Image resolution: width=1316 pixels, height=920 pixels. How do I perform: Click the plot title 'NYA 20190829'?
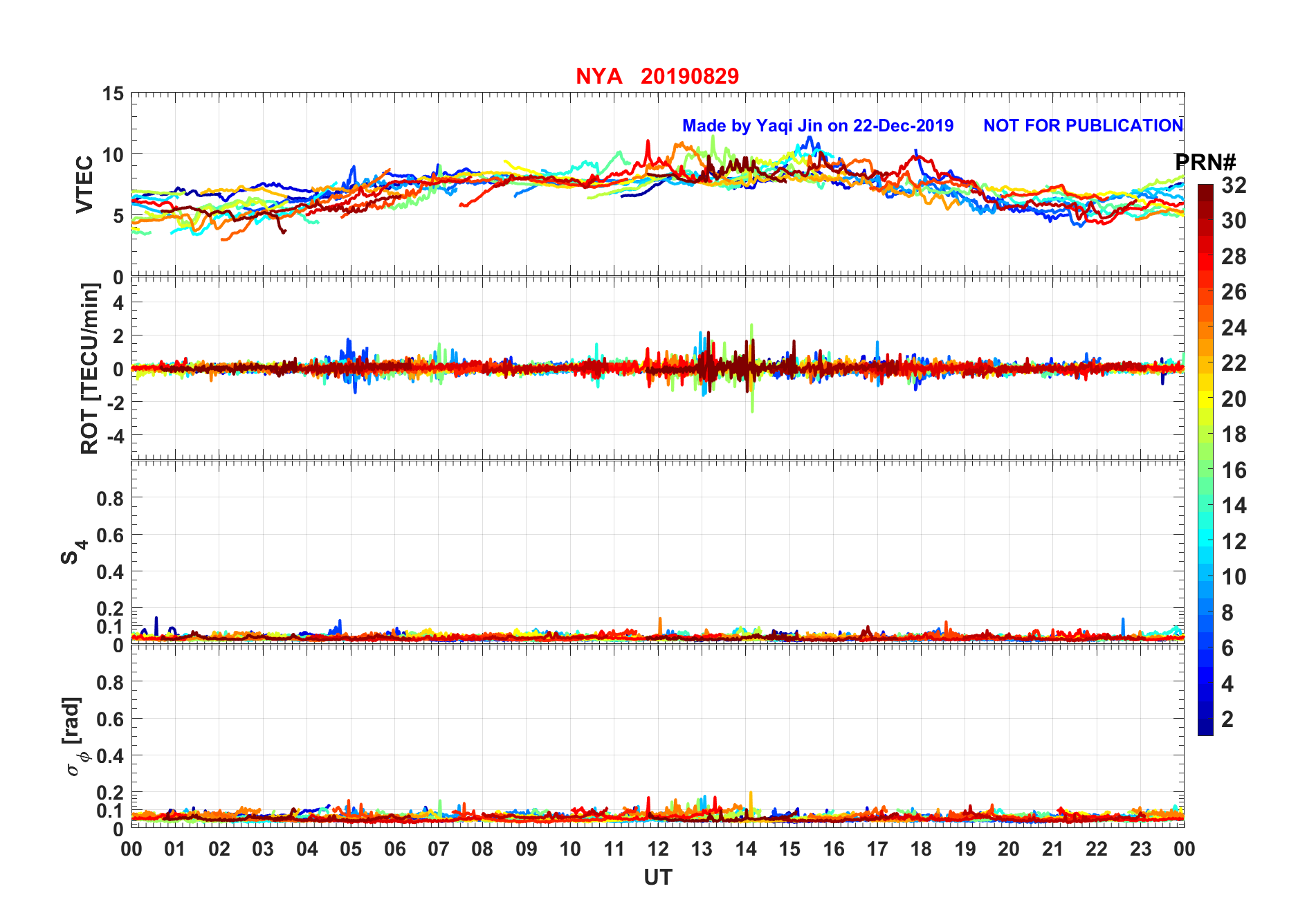(657, 76)
